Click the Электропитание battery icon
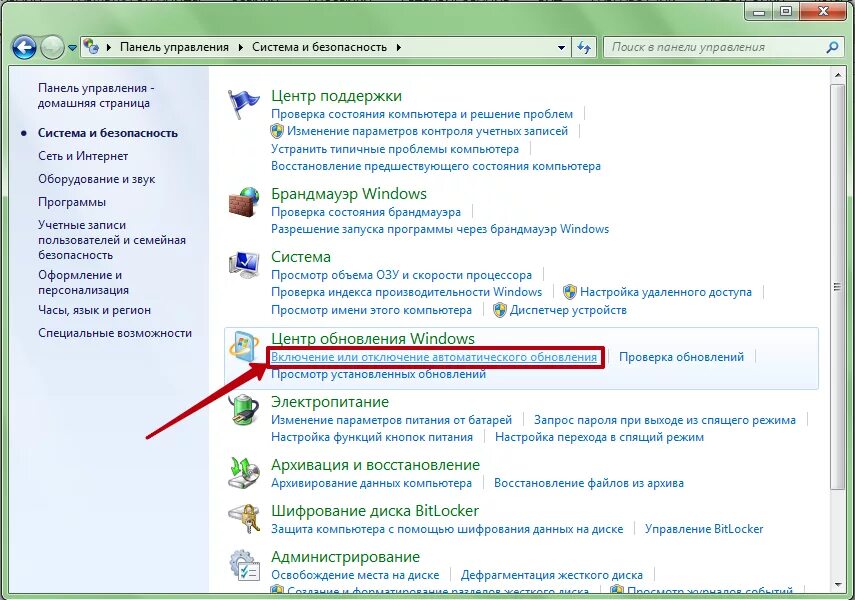 point(243,409)
